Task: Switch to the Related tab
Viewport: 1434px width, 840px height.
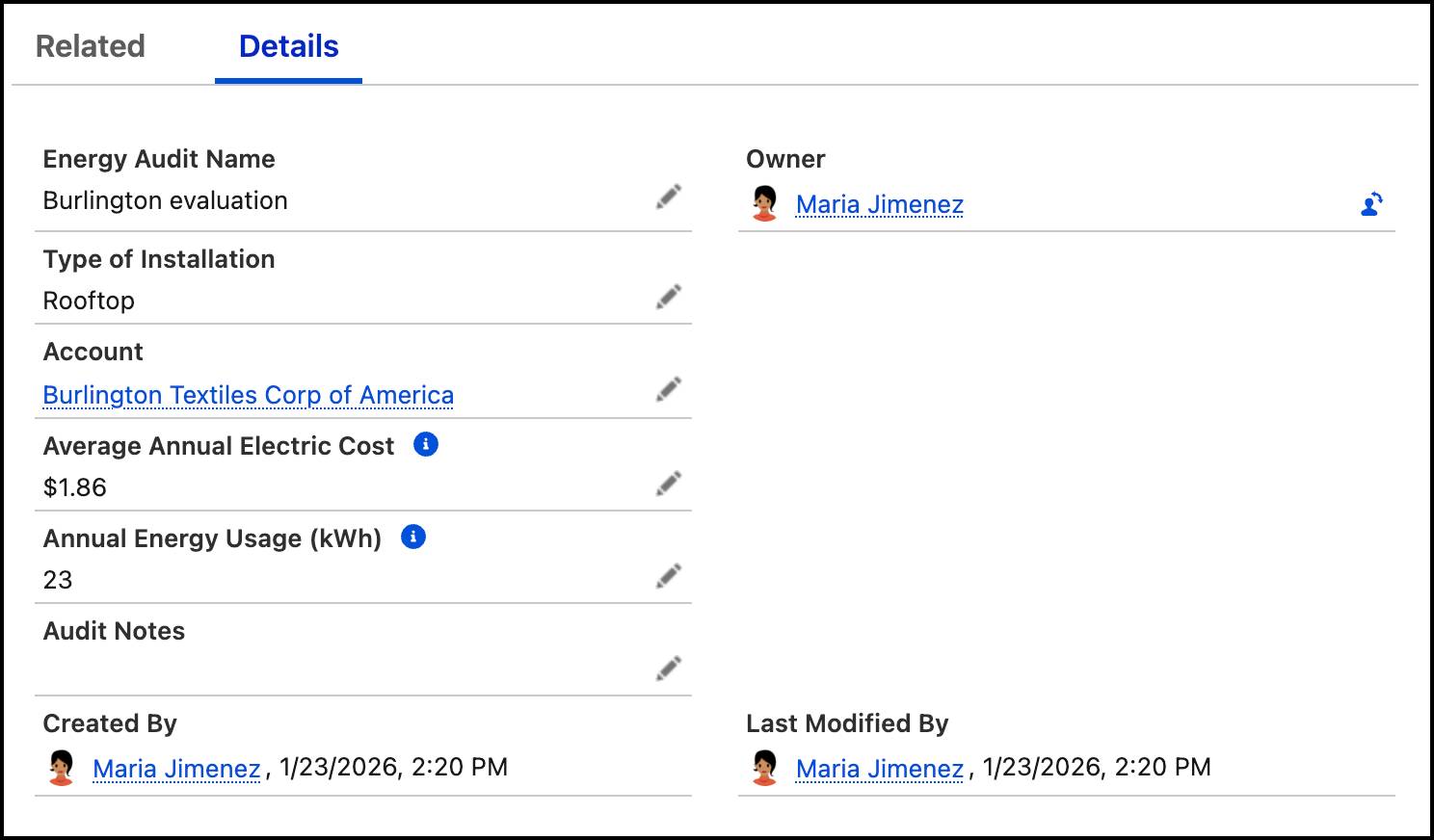Action: click(x=90, y=45)
